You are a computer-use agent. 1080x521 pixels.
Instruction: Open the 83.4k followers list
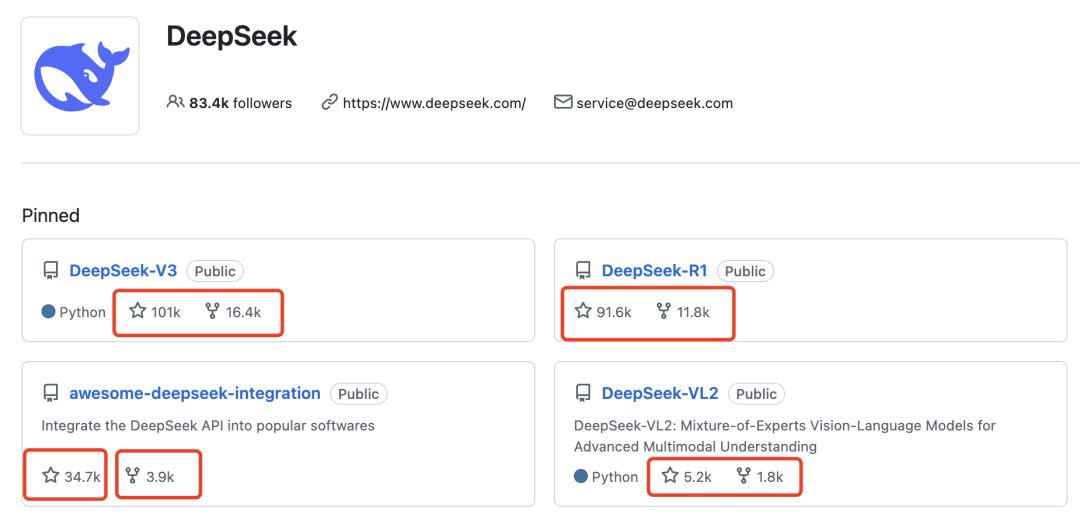point(240,103)
